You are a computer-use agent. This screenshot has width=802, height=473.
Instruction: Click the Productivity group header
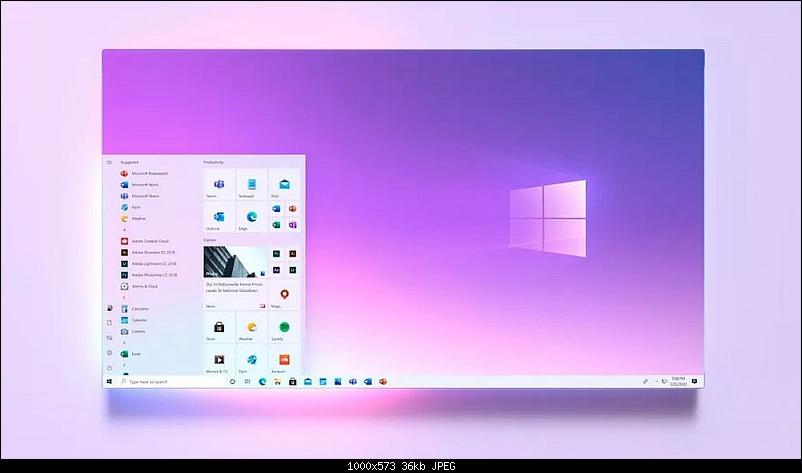click(213, 162)
